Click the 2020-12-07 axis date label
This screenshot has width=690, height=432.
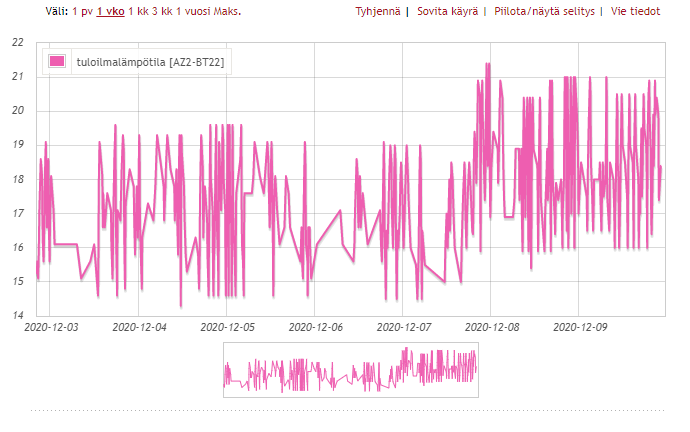click(404, 327)
